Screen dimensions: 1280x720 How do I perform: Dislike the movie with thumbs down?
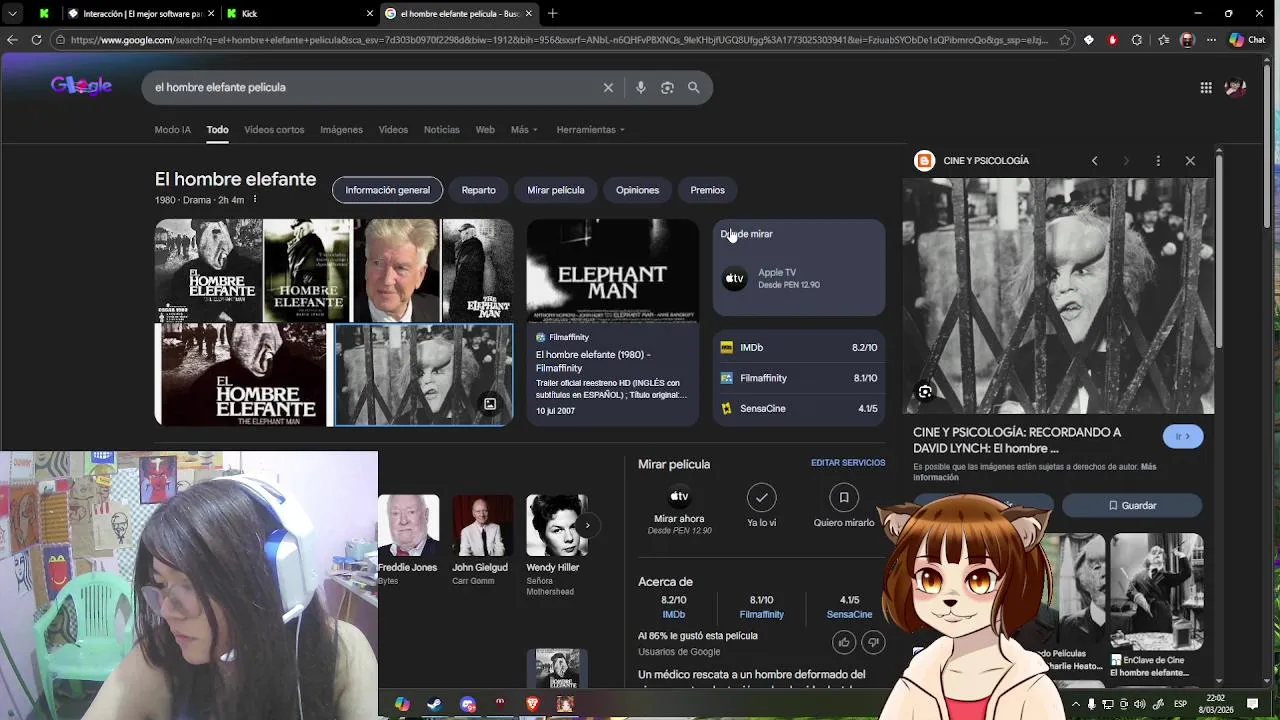(x=873, y=642)
